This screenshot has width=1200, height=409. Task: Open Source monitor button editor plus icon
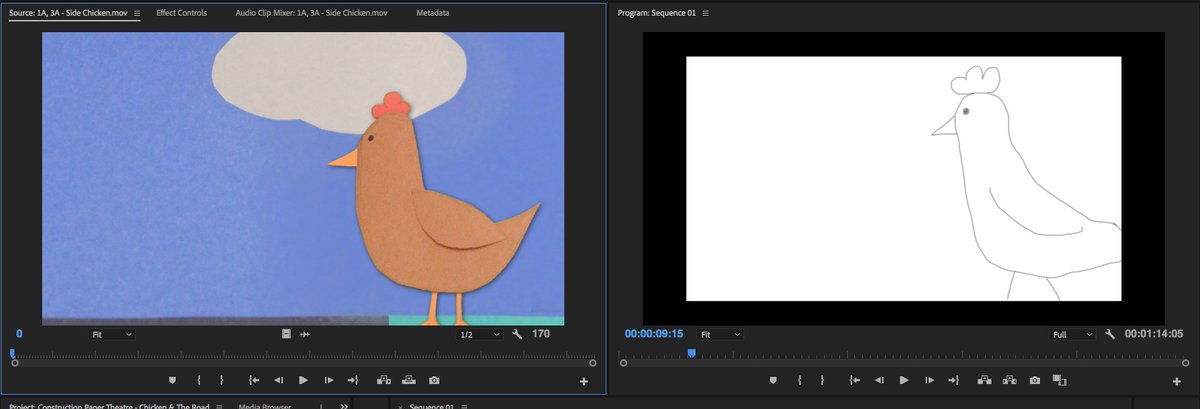pyautogui.click(x=584, y=381)
